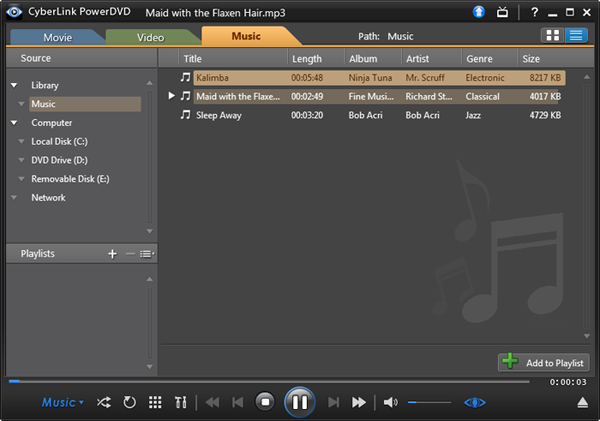Open player settings tools icon

pyautogui.click(x=180, y=402)
